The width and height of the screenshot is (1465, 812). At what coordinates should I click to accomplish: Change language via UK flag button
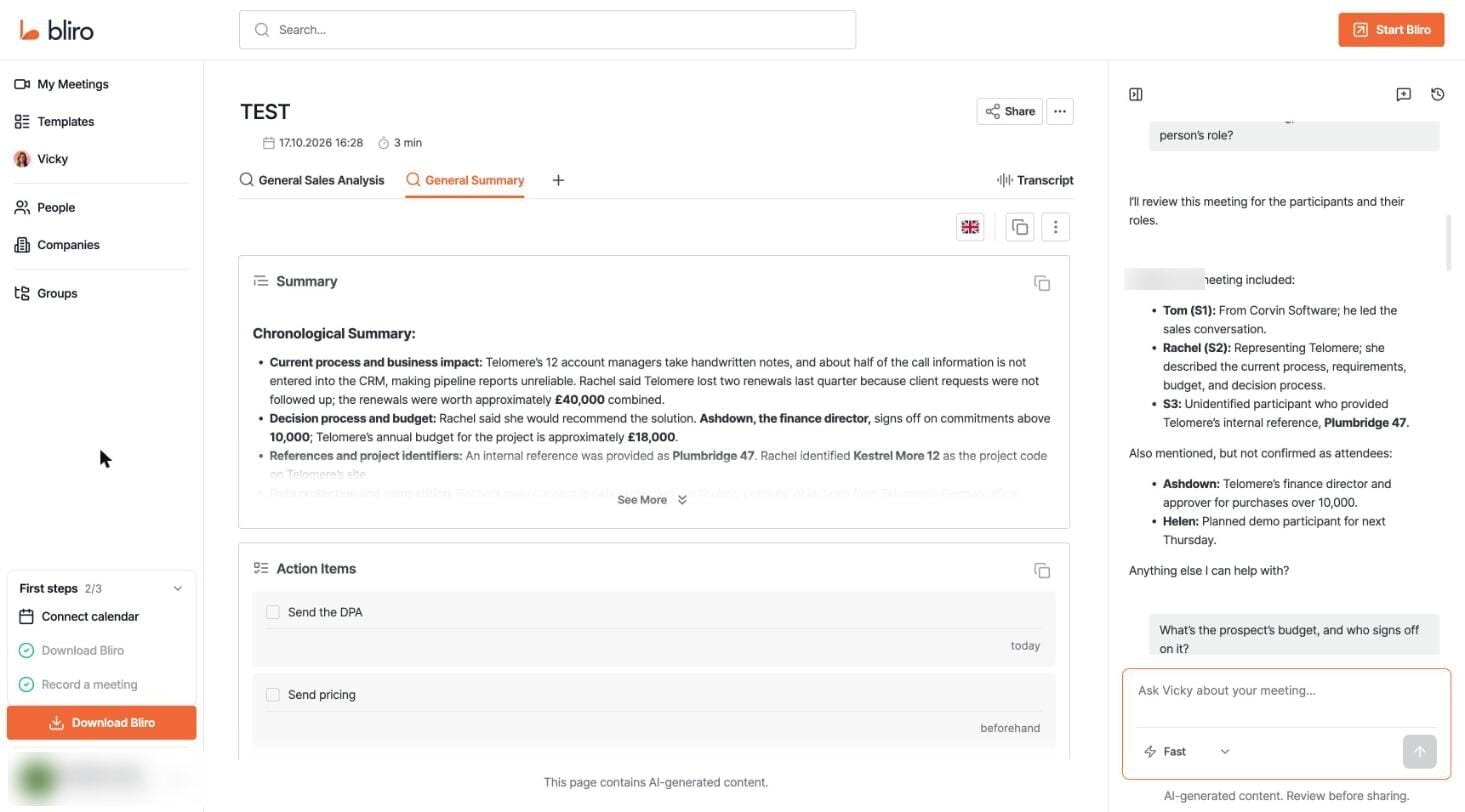[969, 227]
